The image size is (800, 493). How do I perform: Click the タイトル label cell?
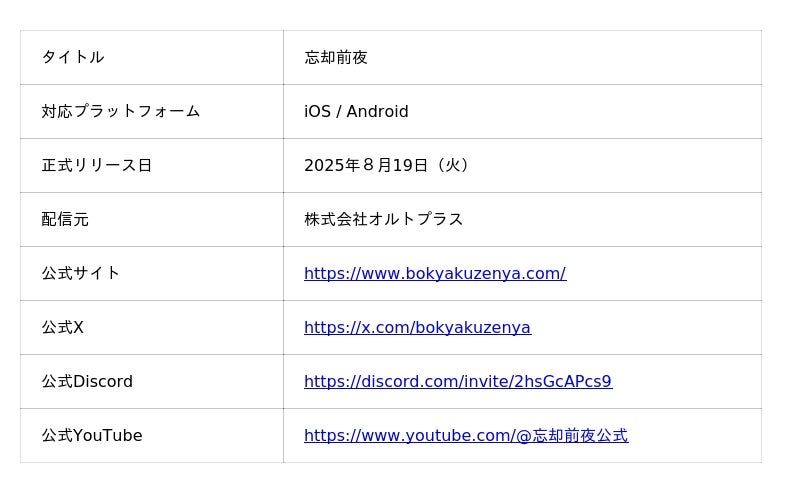(72, 57)
